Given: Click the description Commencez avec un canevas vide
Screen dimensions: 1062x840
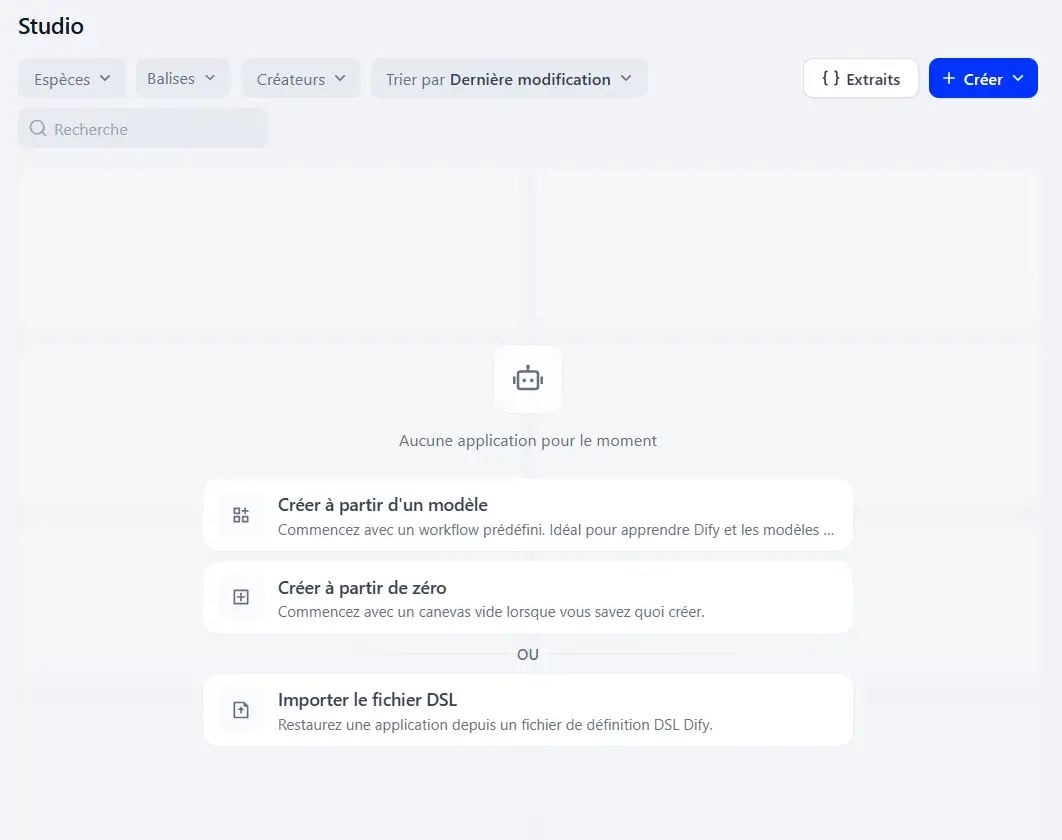Looking at the screenshot, I should click(x=491, y=612).
